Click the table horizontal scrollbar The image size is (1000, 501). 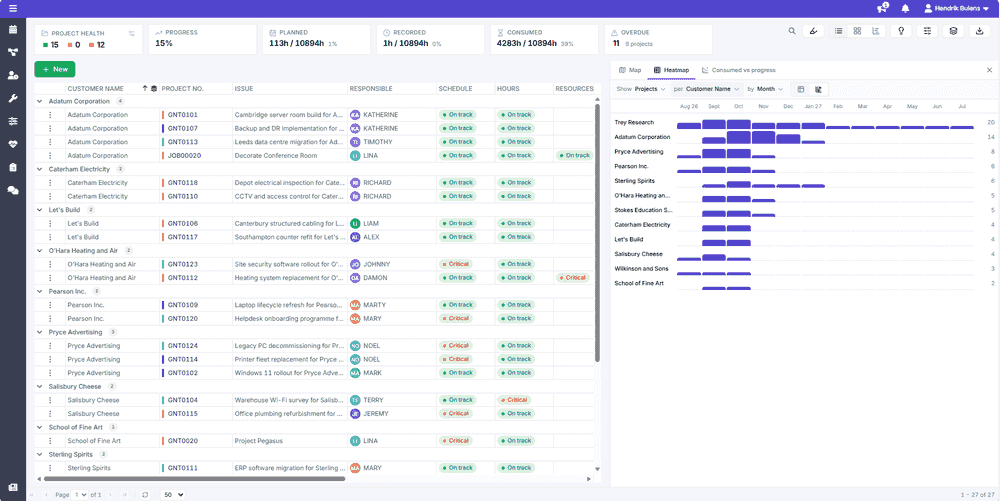(195, 478)
